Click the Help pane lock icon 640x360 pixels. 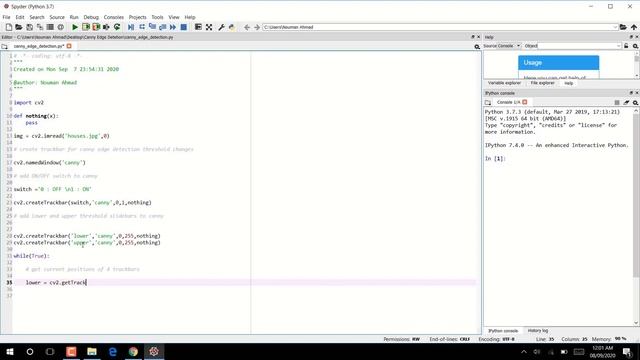click(x=626, y=46)
